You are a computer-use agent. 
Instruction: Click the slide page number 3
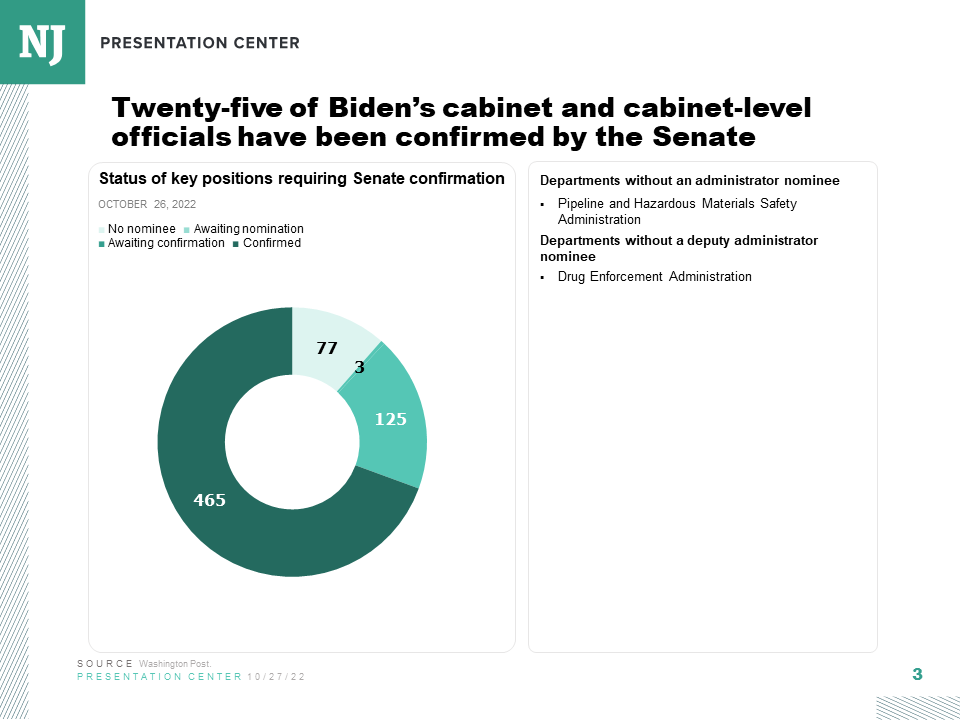click(917, 674)
